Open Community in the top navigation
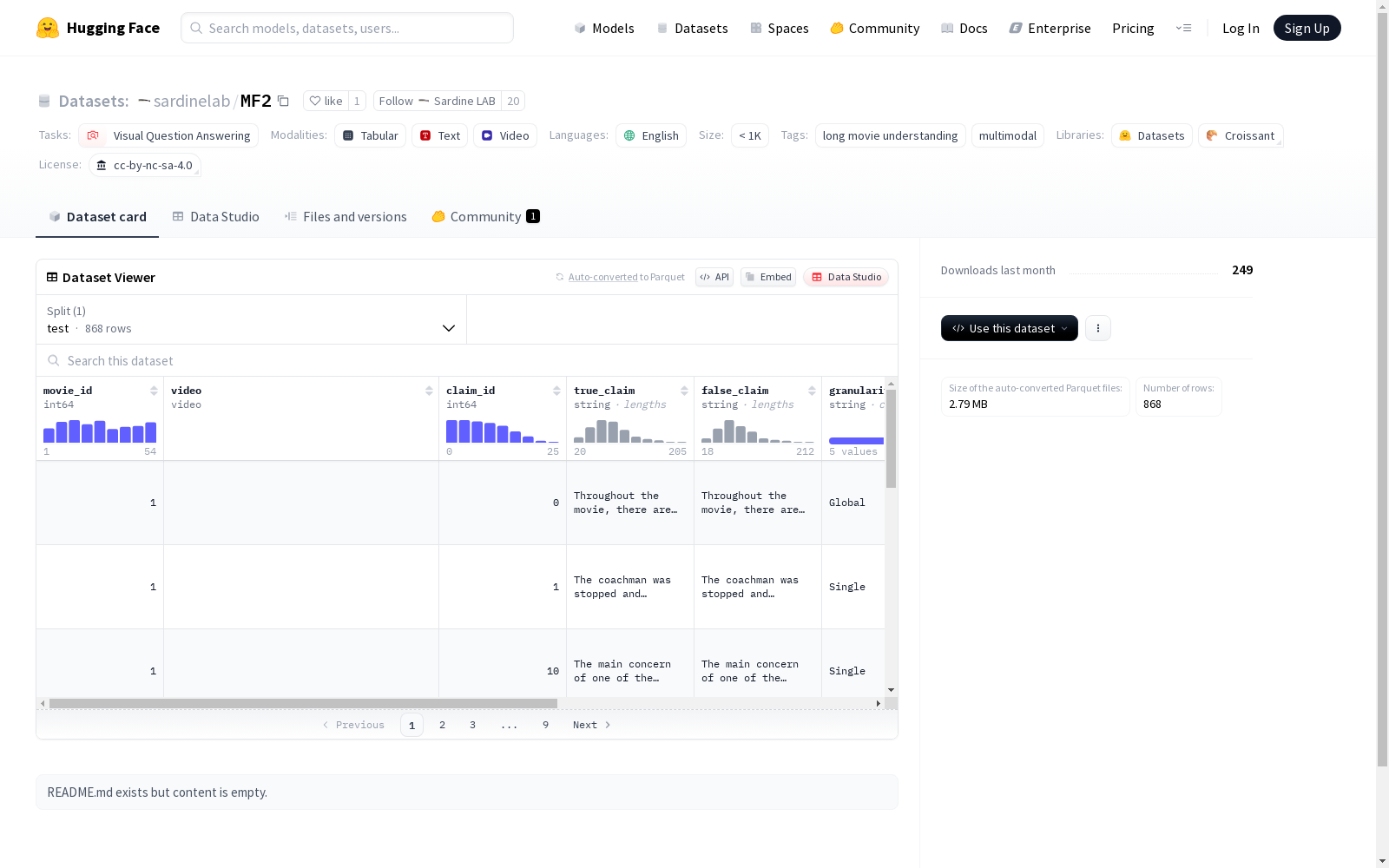The height and width of the screenshot is (868, 1389). pos(875,28)
